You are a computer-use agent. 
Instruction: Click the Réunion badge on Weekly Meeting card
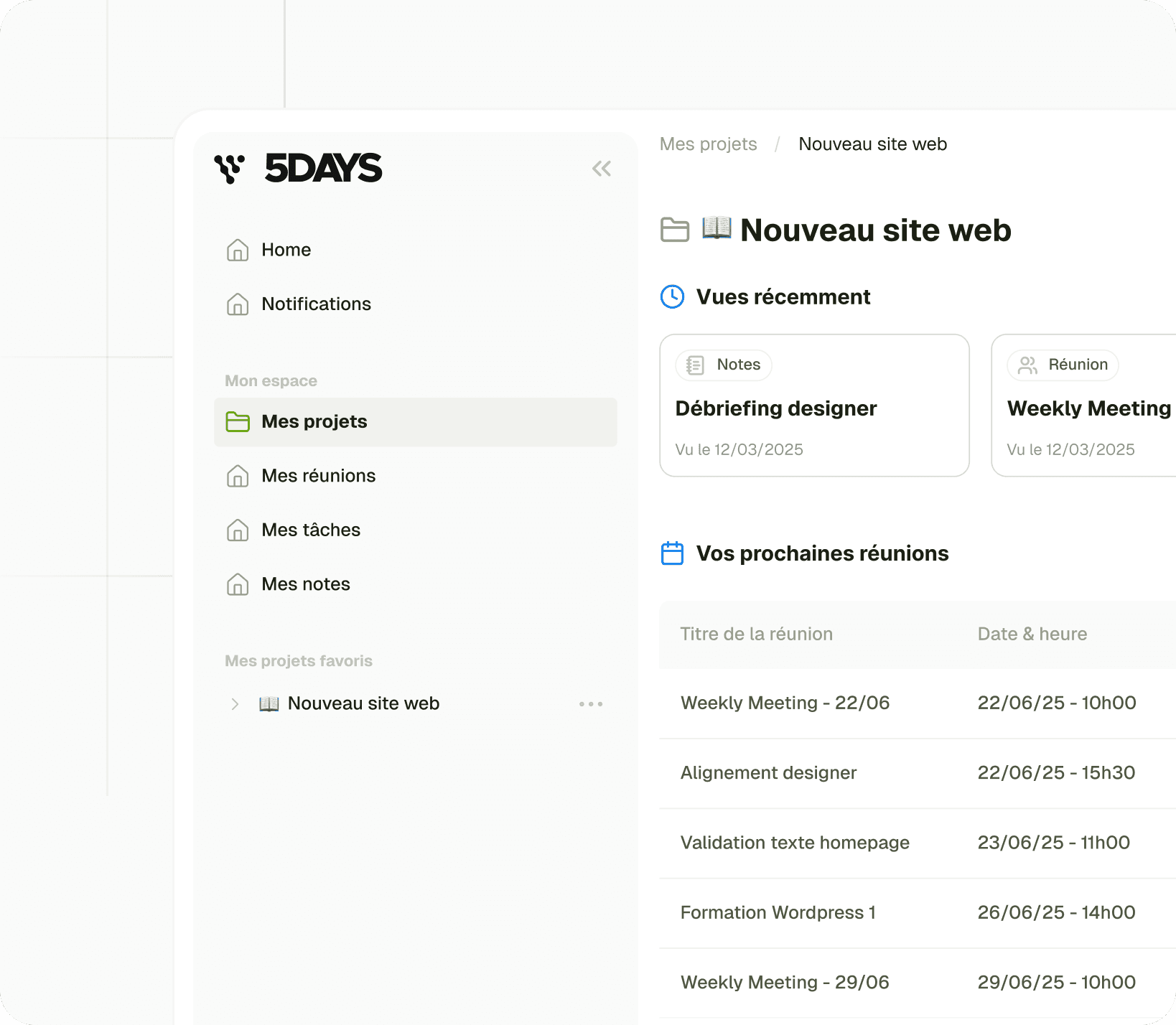point(1062,365)
